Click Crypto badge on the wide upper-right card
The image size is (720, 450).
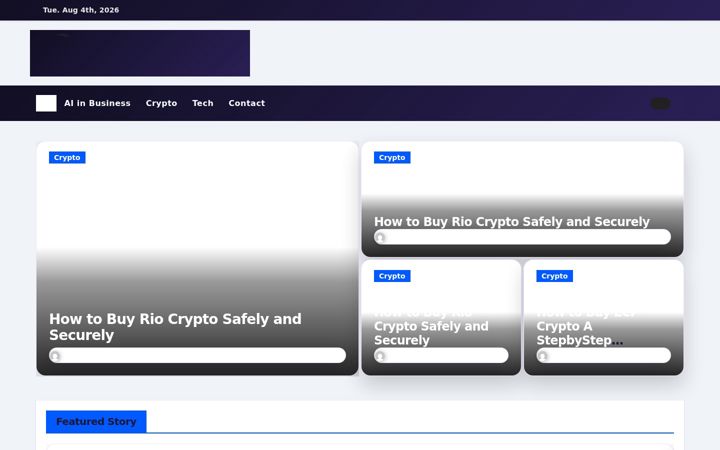point(392,158)
